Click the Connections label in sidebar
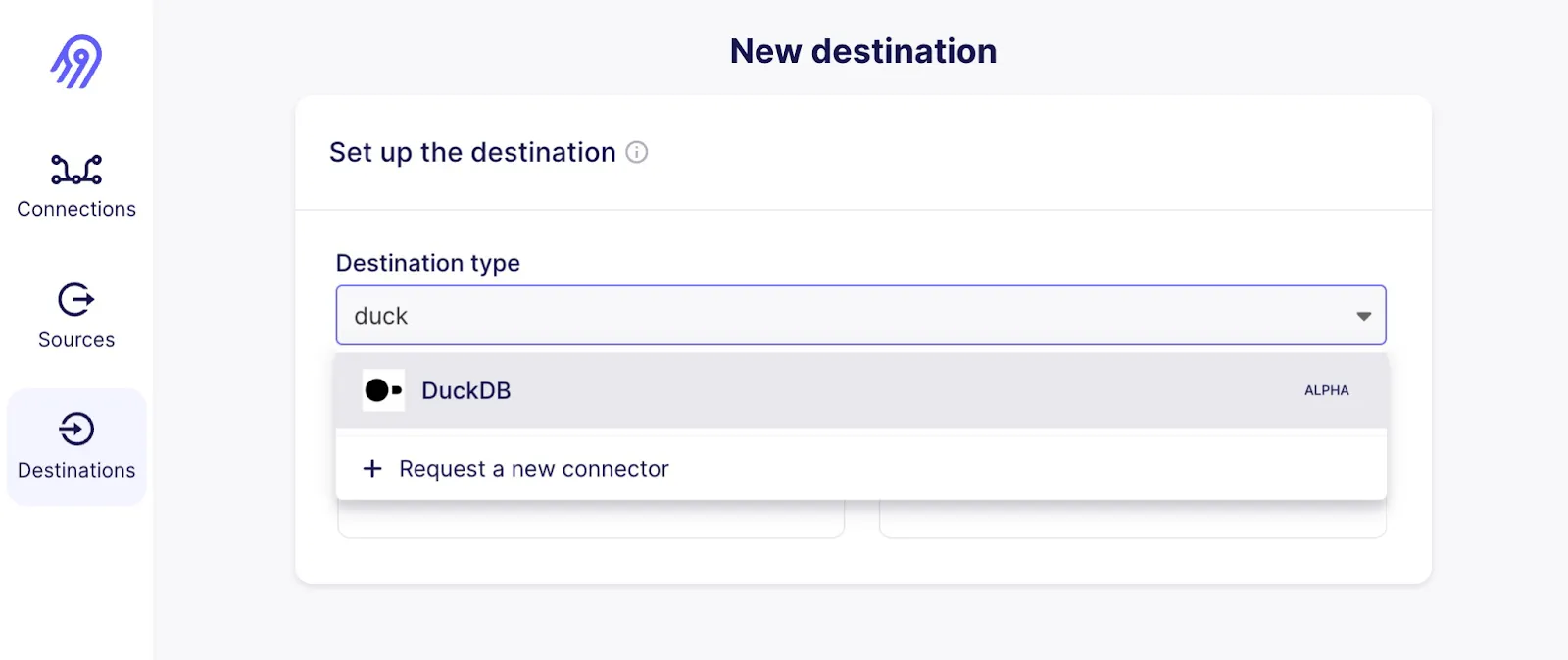This screenshot has width=1568, height=660. point(76,209)
